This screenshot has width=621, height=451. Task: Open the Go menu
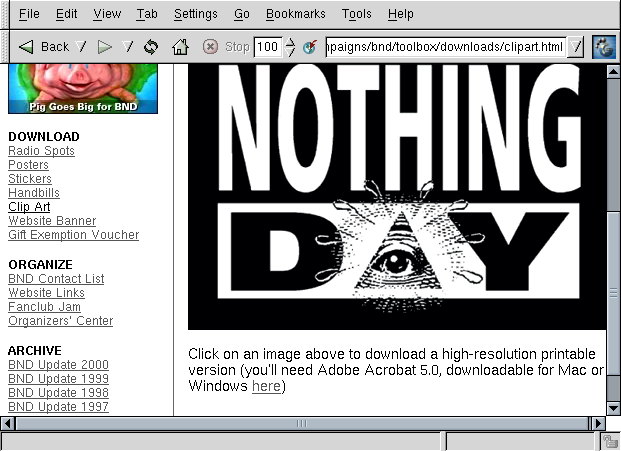pyautogui.click(x=242, y=14)
